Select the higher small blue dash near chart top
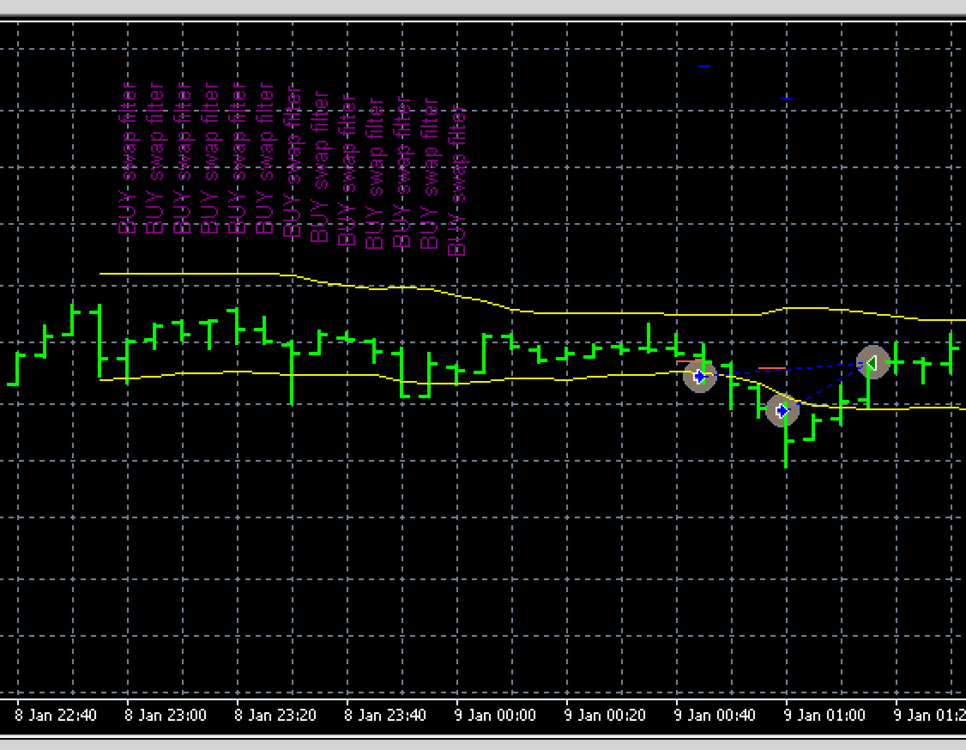Screen dimensions: 966x750 [x=704, y=66]
